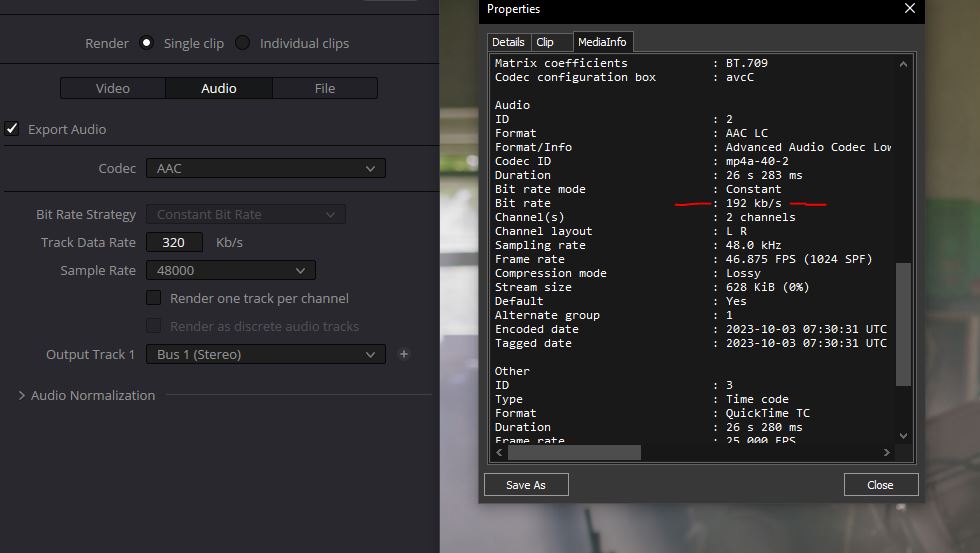Click the 'Time code' type value
The image size is (980, 553).
tap(757, 399)
